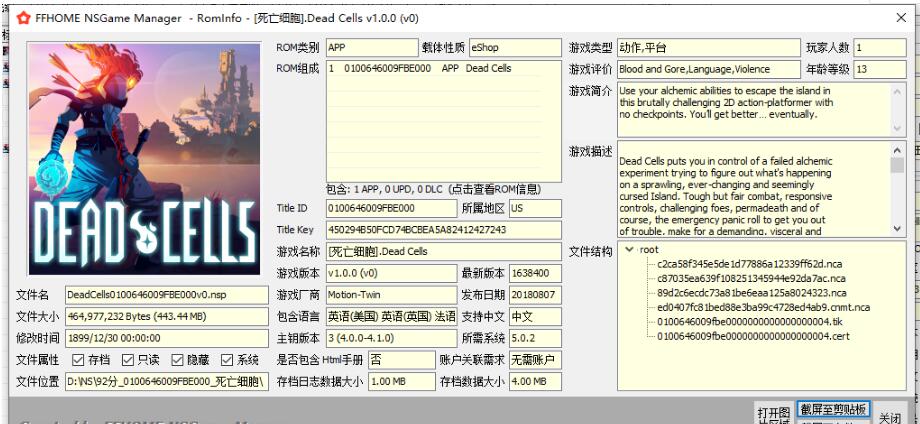The width and height of the screenshot is (920, 424).
Task: Click the 载体性质 field showing eShop
Action: (515, 48)
